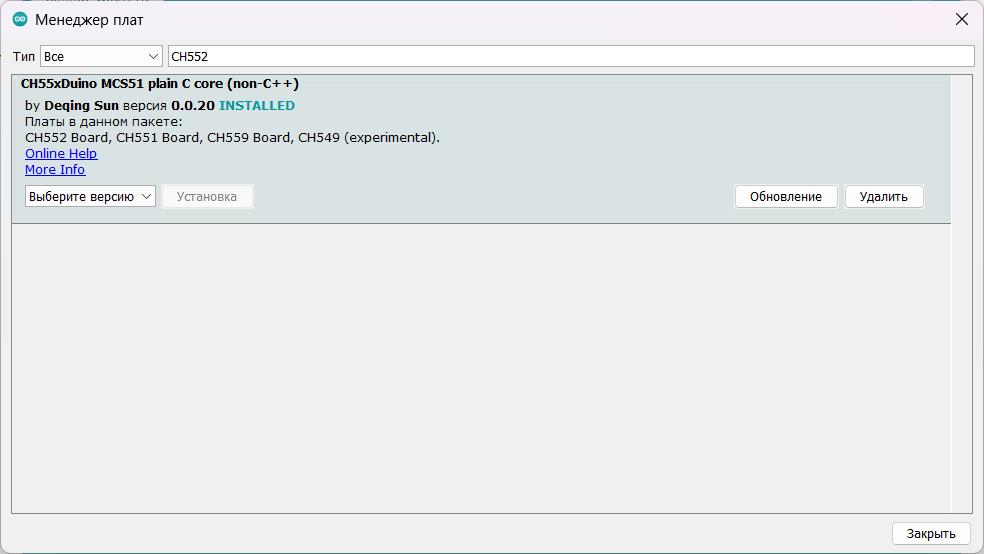The image size is (984, 554).
Task: Click the author name Deqing Sun
Action: 81,105
